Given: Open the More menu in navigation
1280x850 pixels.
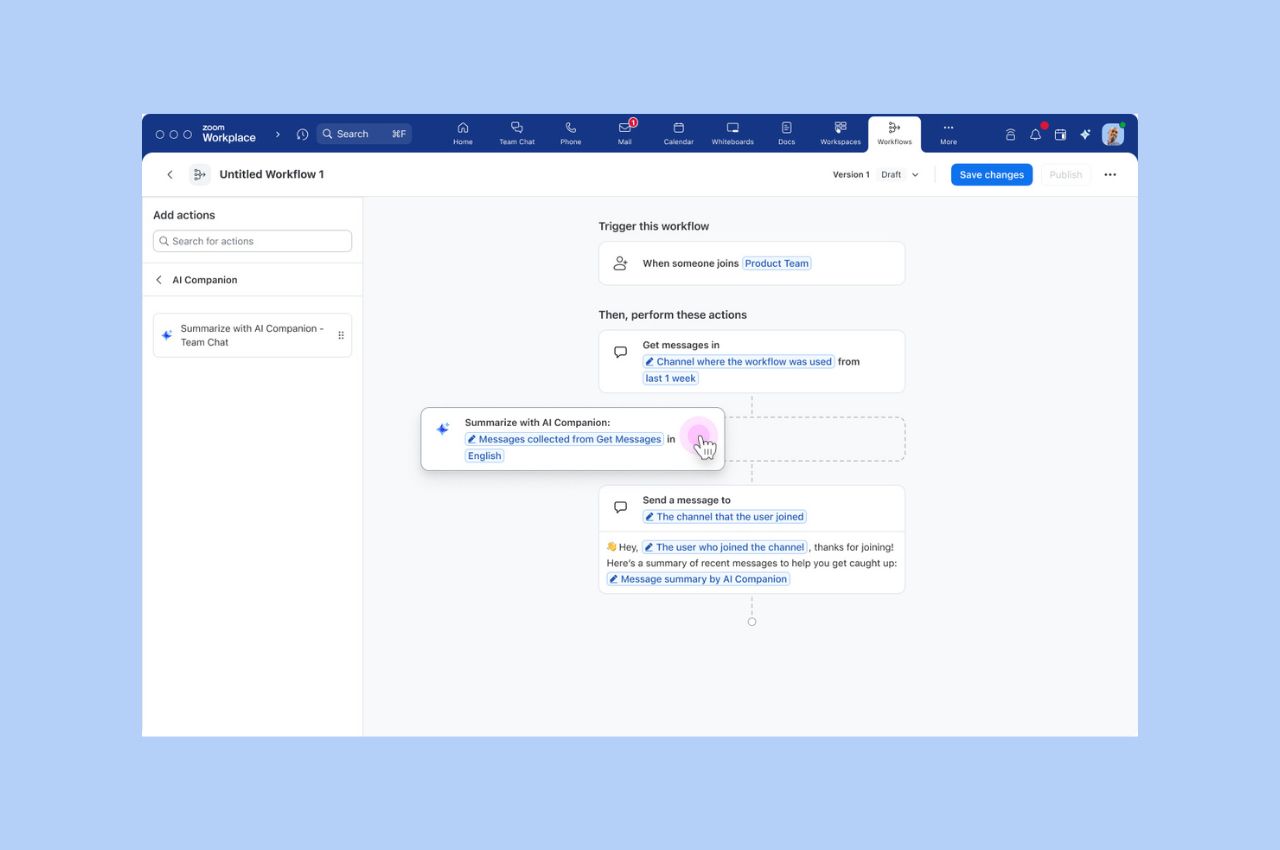Looking at the screenshot, I should click(948, 133).
